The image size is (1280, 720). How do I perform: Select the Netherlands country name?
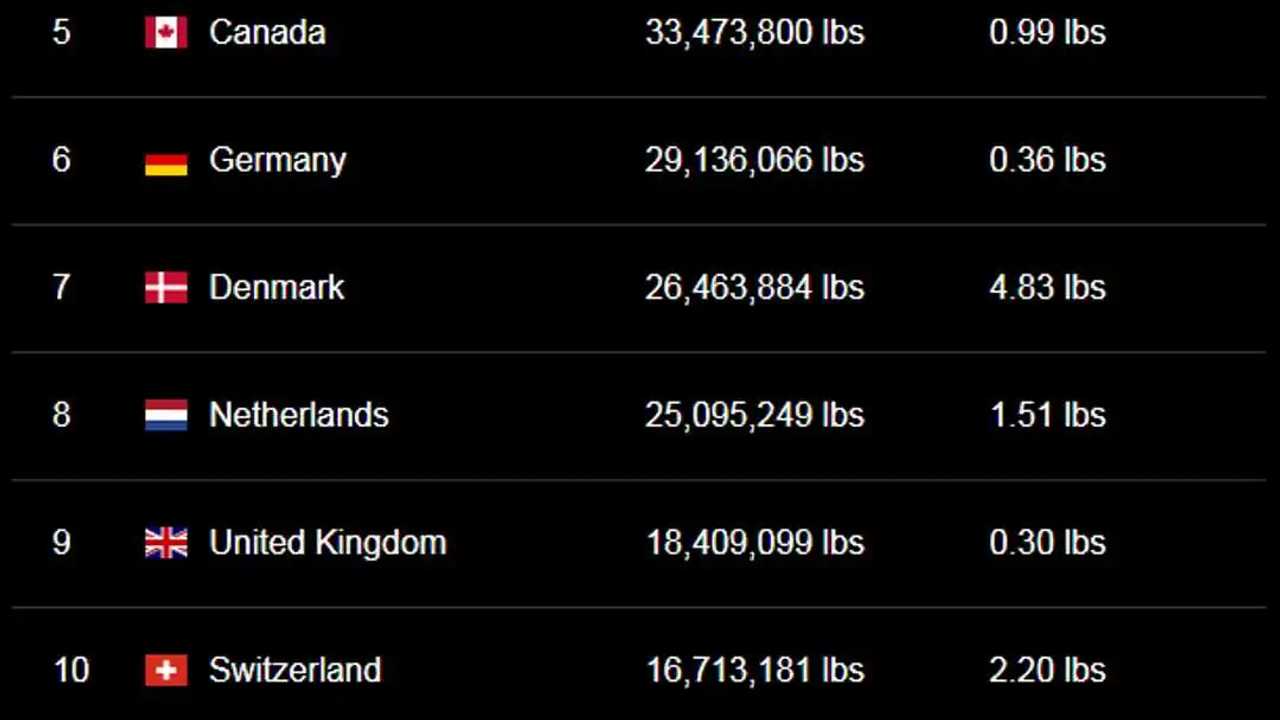[x=298, y=415]
